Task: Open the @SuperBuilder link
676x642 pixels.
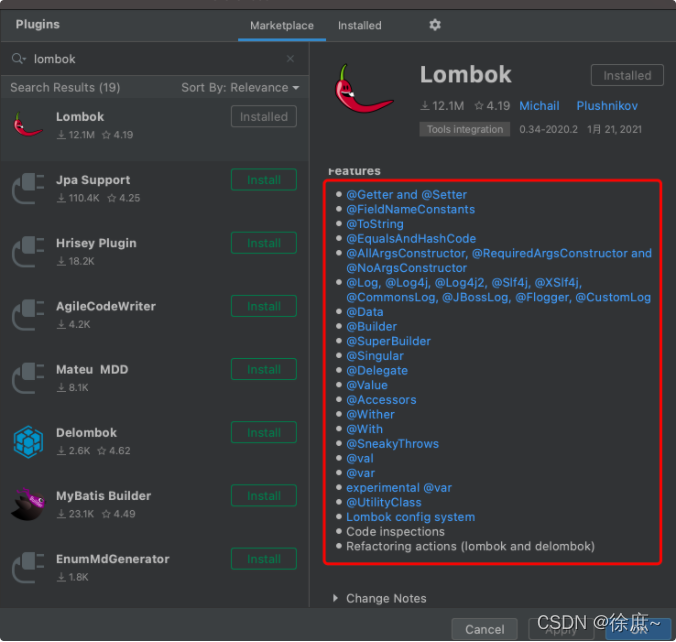Action: pyautogui.click(x=388, y=341)
